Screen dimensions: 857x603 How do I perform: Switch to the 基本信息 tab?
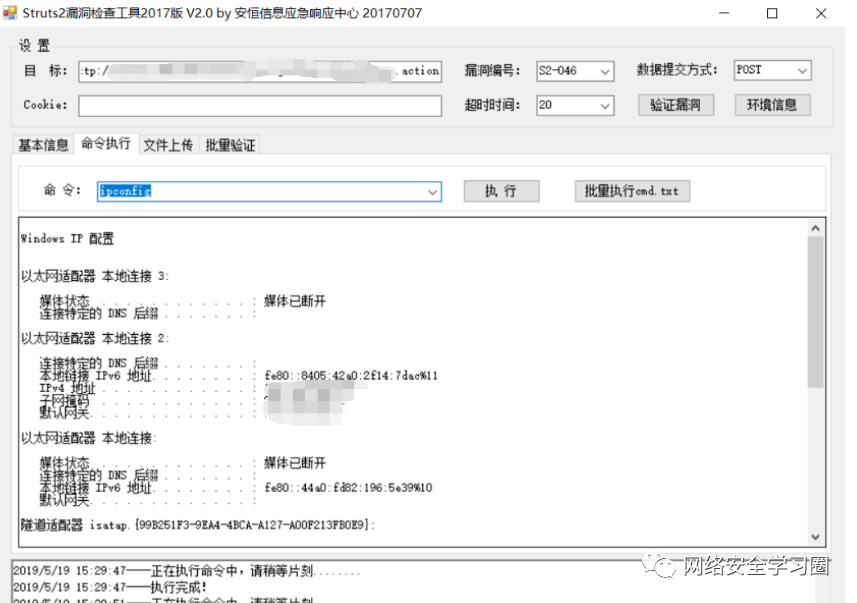pyautogui.click(x=43, y=145)
